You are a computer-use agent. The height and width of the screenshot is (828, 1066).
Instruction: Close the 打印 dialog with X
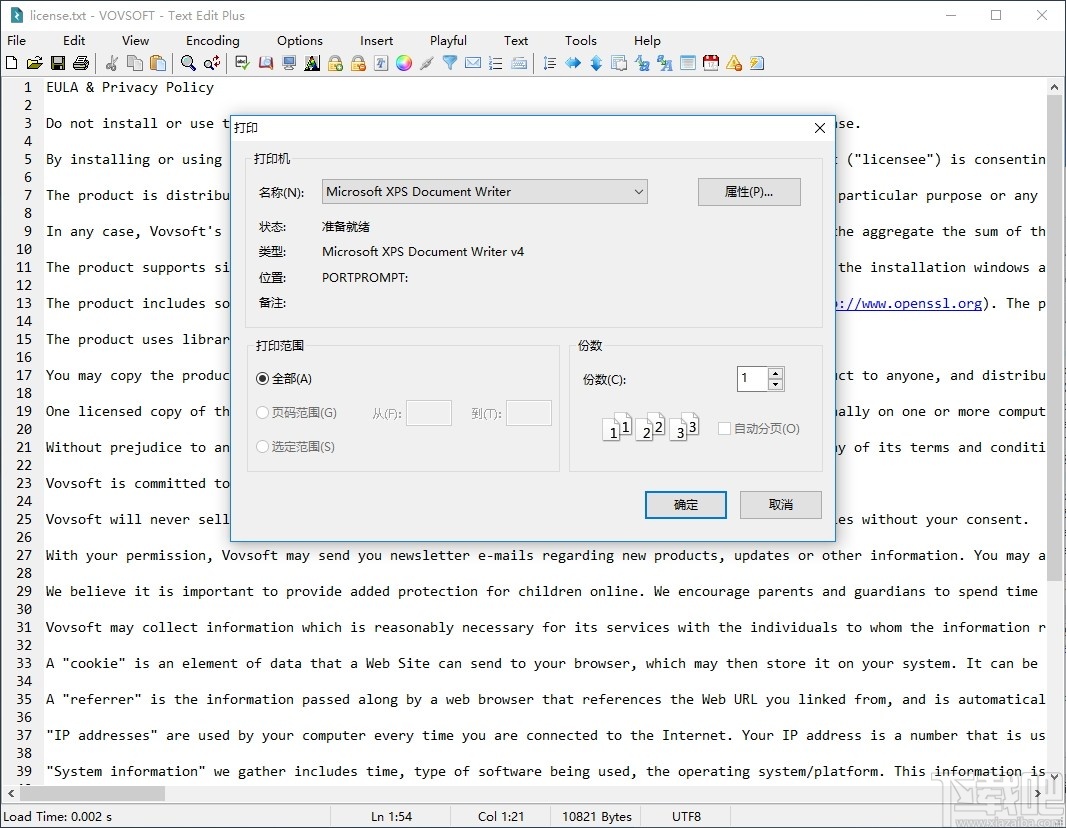point(820,128)
